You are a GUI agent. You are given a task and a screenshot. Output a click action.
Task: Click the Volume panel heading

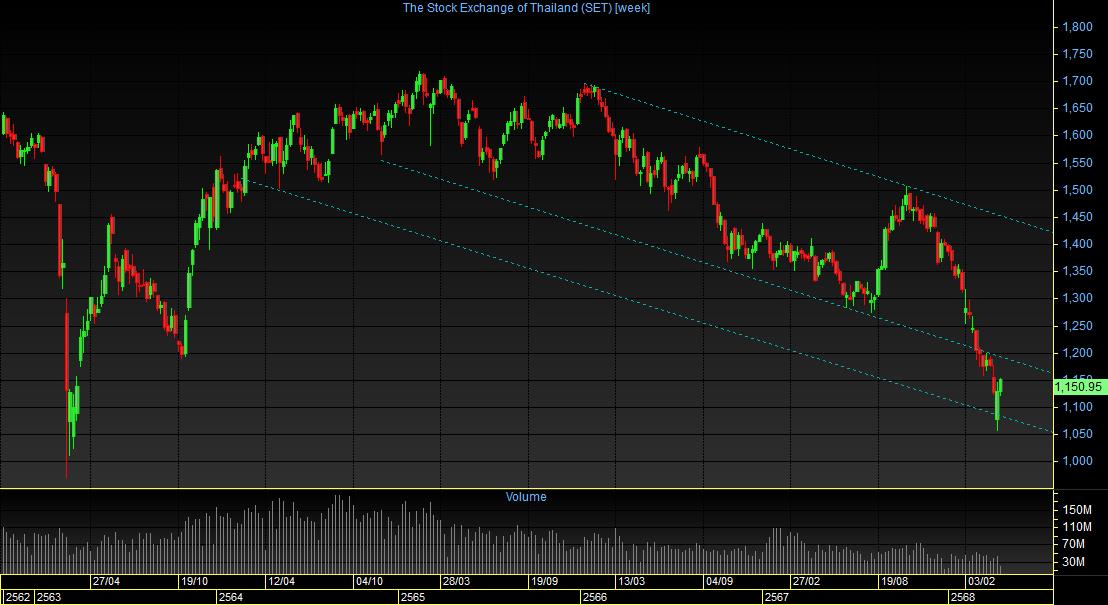point(526,497)
